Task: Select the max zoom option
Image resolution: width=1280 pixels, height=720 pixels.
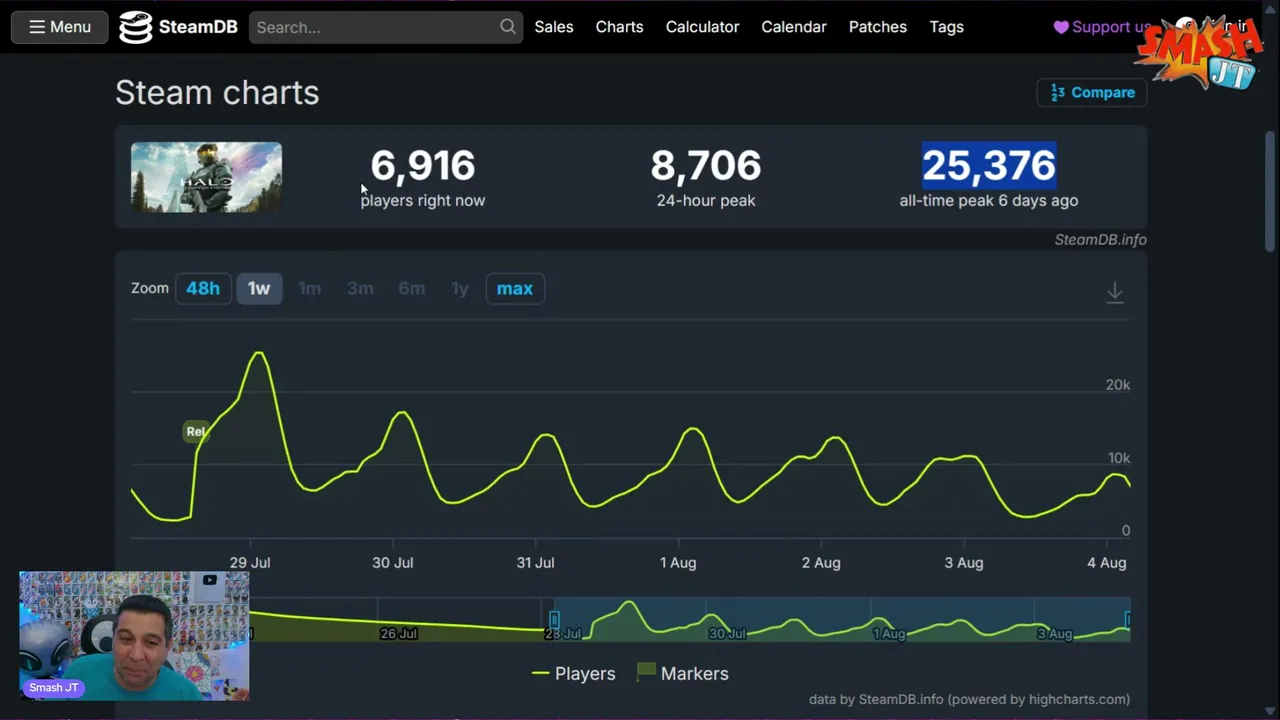Action: coord(515,288)
